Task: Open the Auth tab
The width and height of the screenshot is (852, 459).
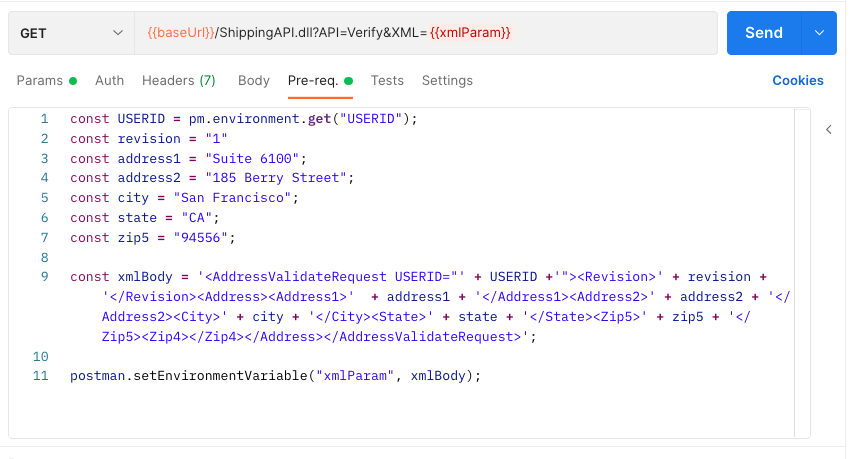Action: tap(109, 80)
